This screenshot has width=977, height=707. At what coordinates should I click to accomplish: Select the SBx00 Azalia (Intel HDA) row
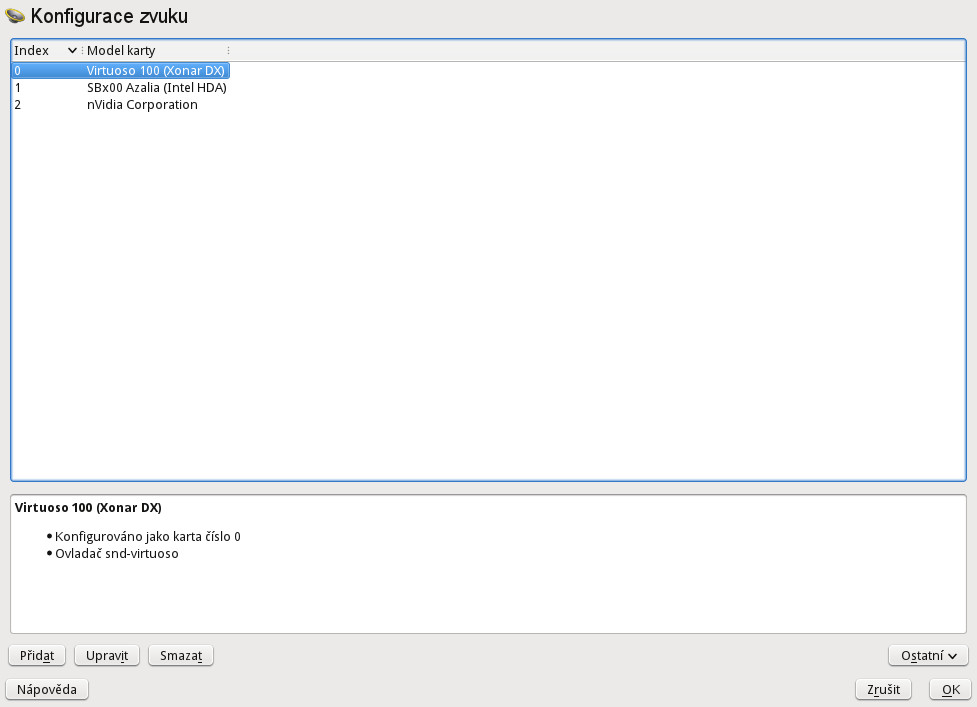pyautogui.click(x=121, y=88)
